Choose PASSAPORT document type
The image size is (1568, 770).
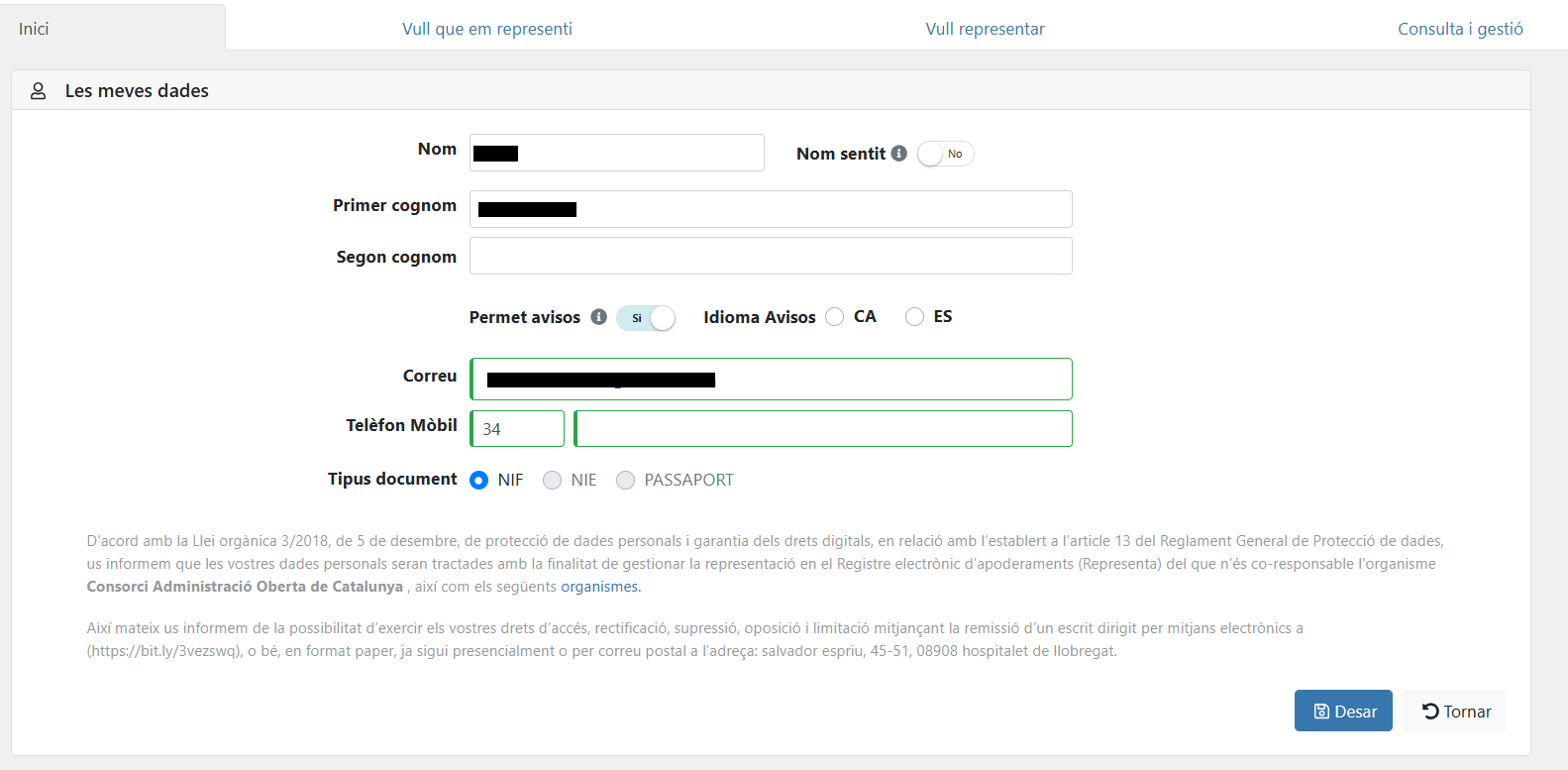(x=626, y=480)
